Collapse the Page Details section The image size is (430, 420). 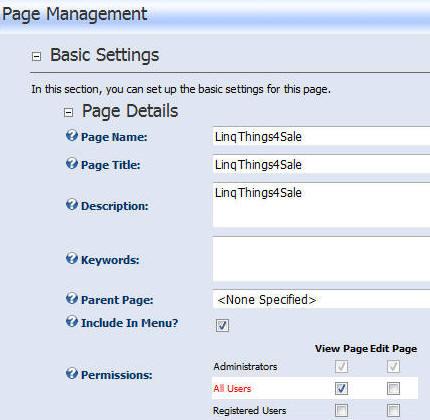click(x=68, y=113)
